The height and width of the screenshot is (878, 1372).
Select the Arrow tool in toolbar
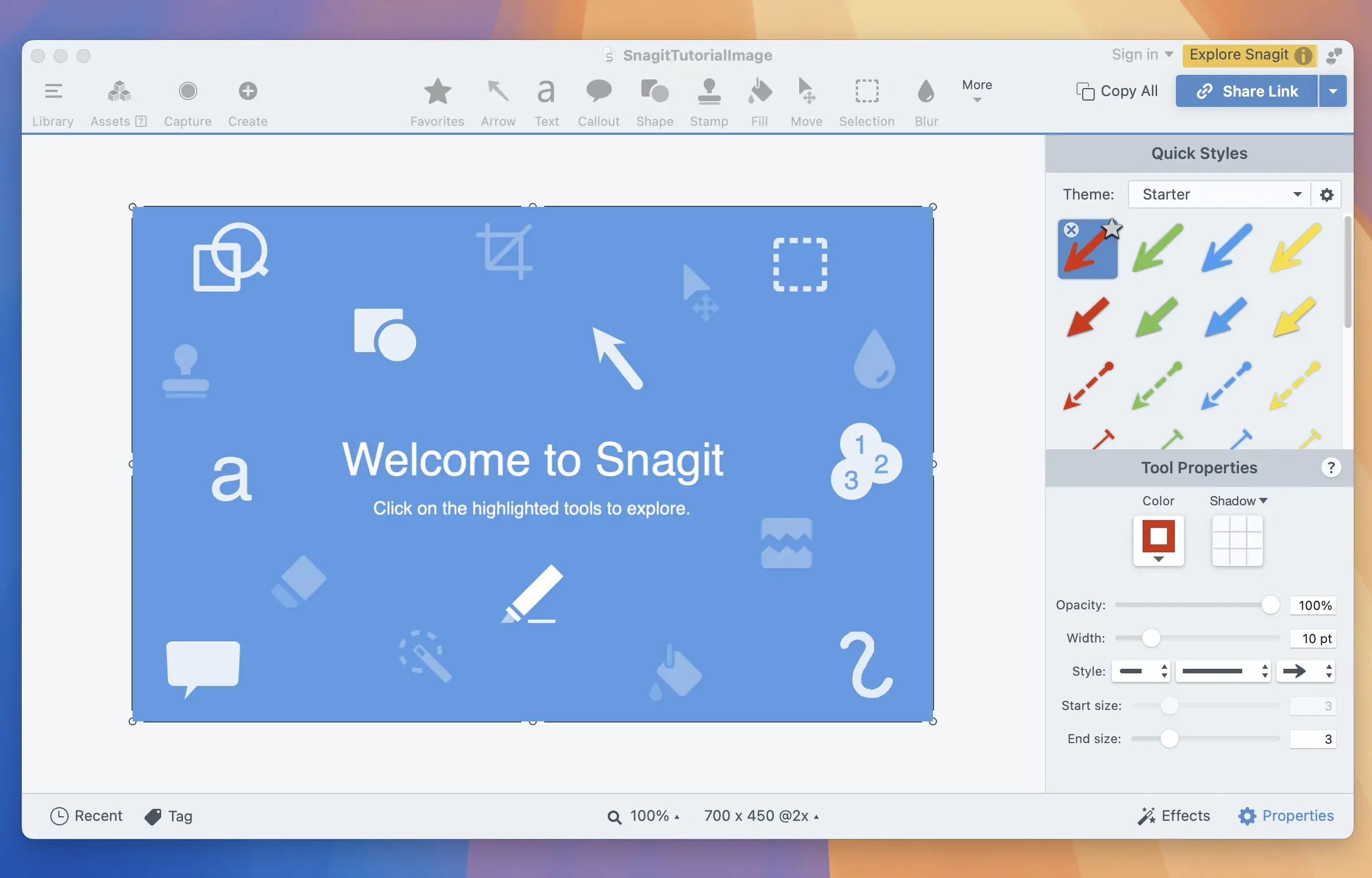(x=498, y=101)
